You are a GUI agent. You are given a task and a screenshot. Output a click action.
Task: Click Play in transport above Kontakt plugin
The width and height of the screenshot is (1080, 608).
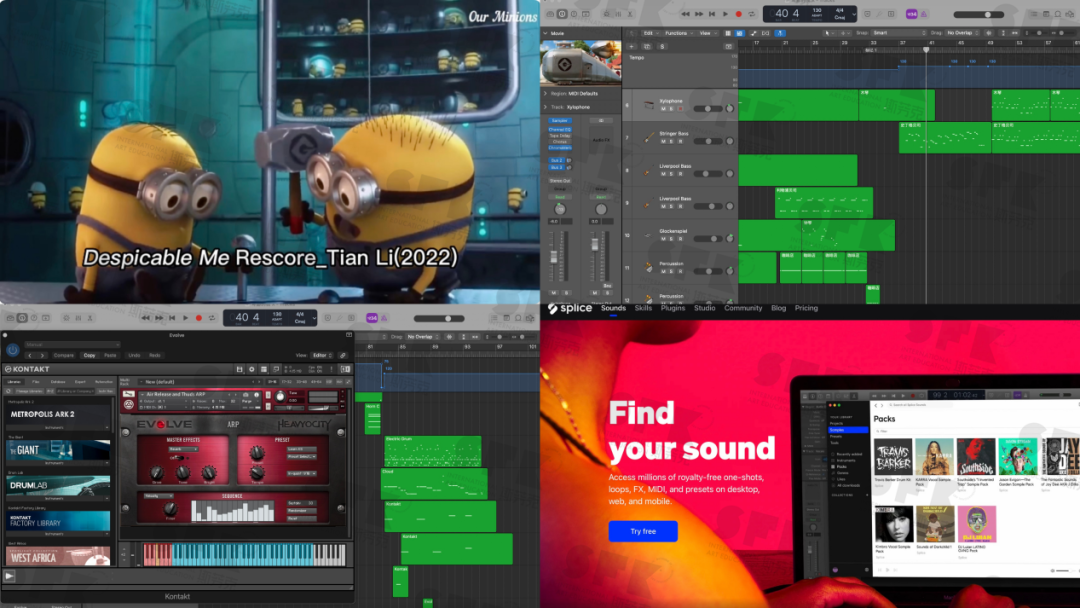(x=185, y=318)
